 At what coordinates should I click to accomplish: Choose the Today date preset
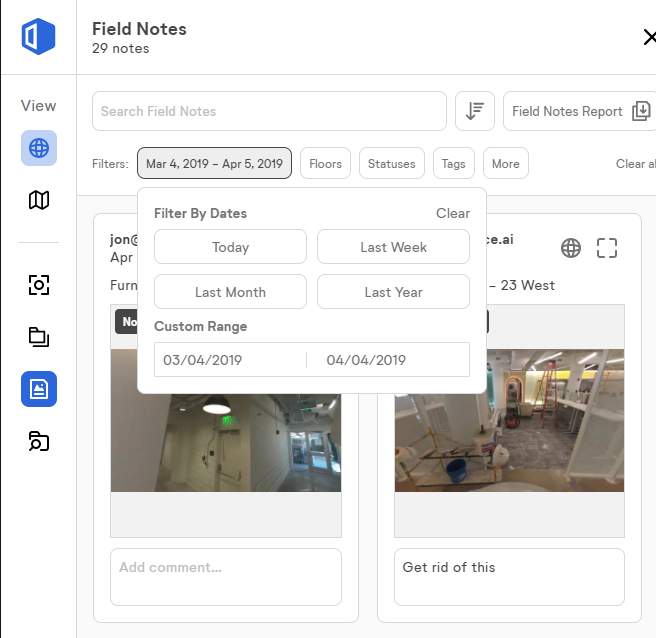click(x=231, y=247)
